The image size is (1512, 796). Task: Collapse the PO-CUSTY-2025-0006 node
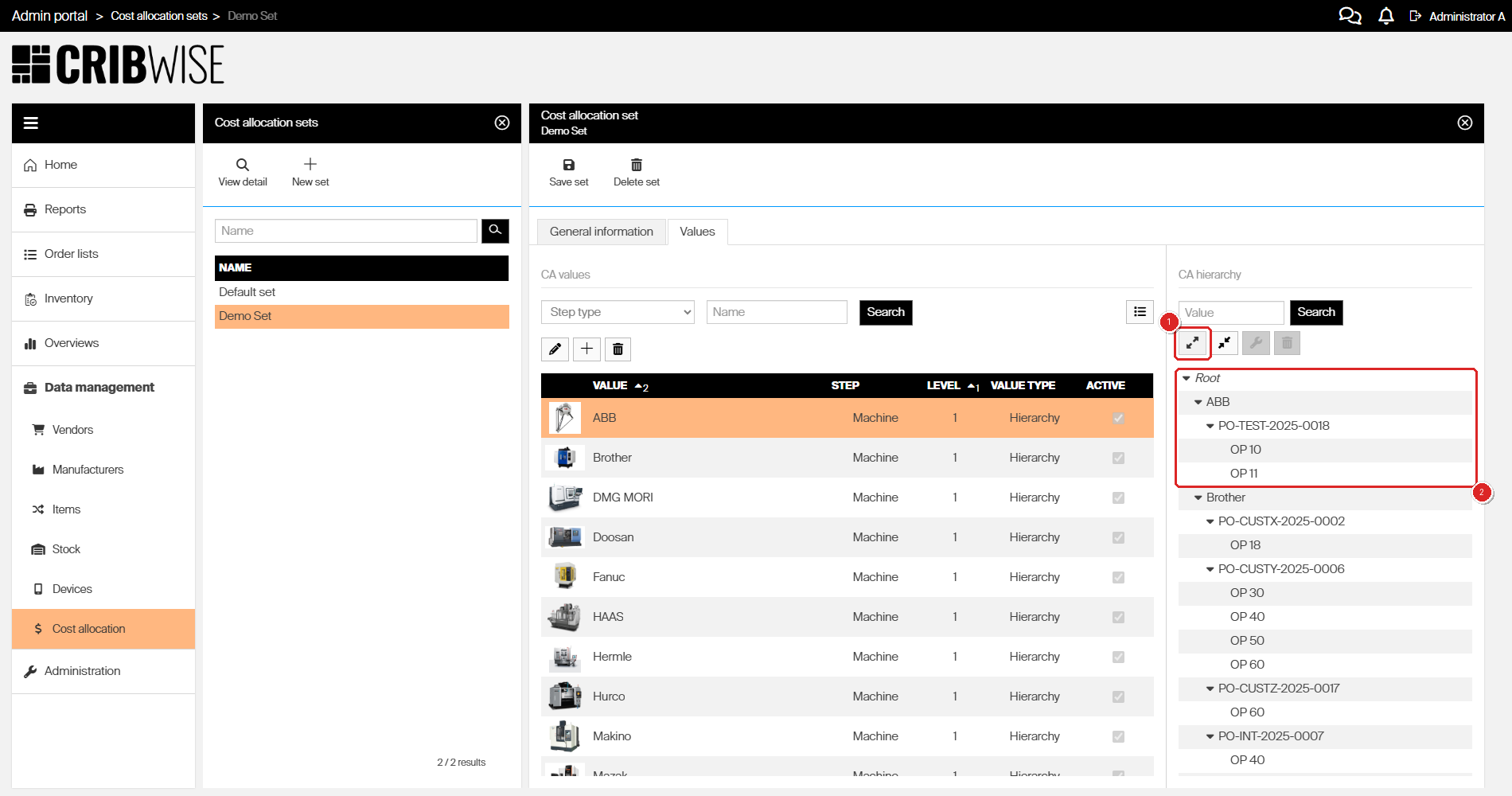click(1210, 569)
